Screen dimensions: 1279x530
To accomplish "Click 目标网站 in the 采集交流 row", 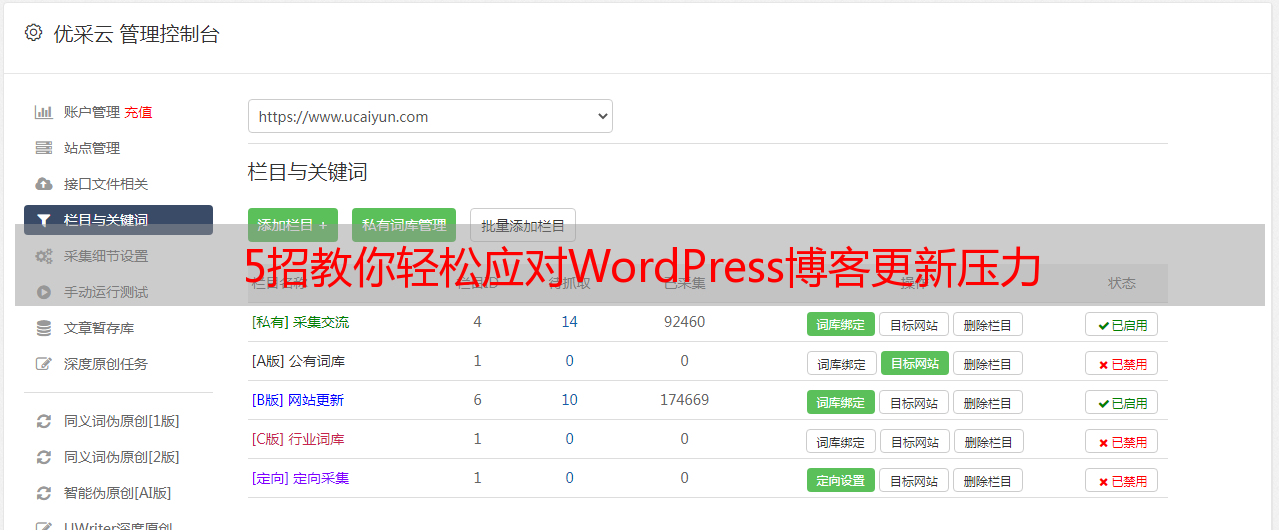I will pos(914,324).
